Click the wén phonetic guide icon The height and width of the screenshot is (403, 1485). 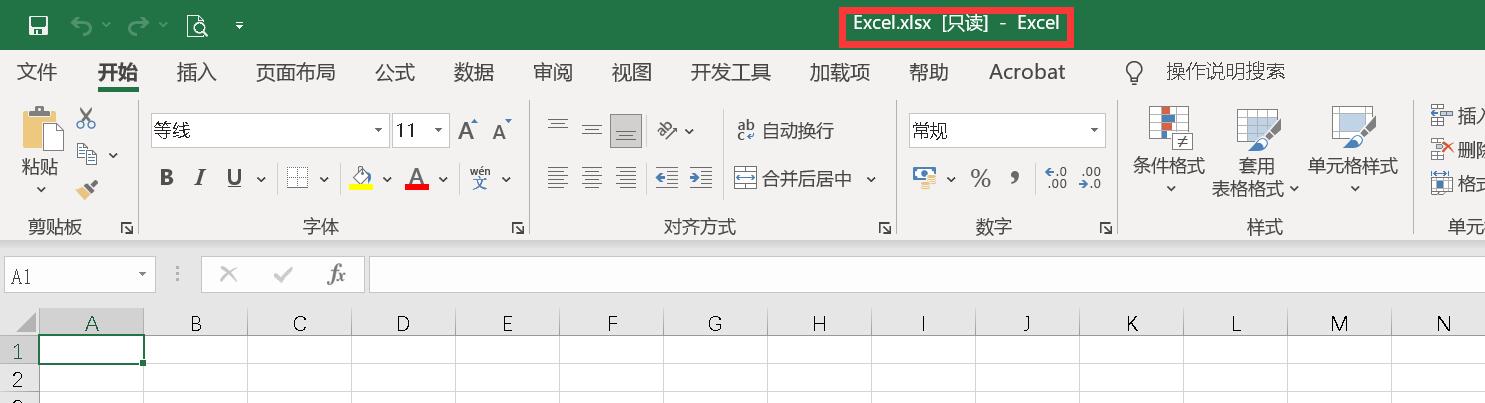(x=480, y=178)
